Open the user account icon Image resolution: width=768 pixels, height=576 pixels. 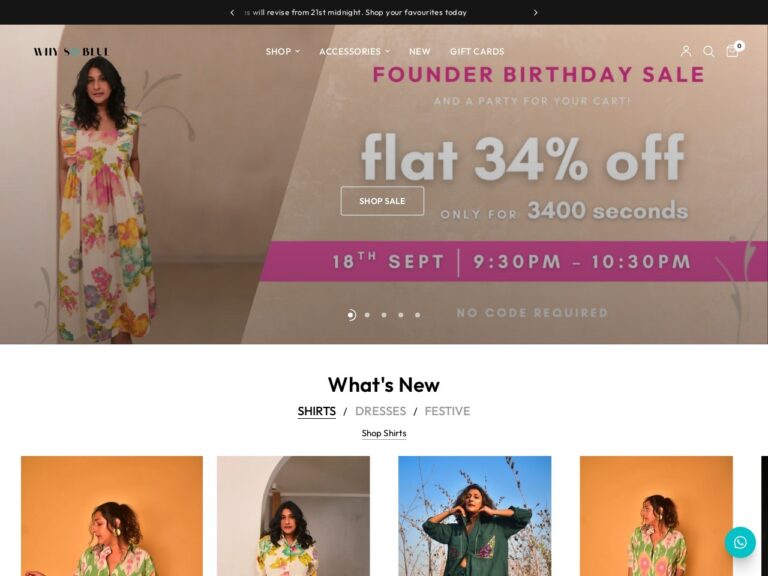(x=686, y=51)
